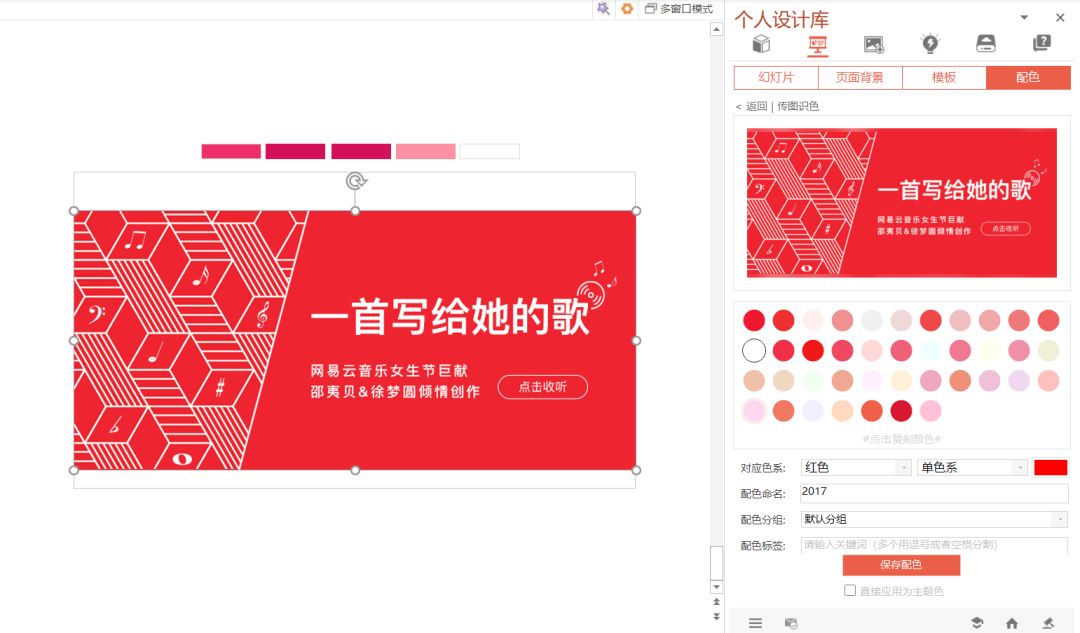Image resolution: width=1080 pixels, height=633 pixels.
Task: Open the graduation cap tutorial icon
Action: [977, 623]
